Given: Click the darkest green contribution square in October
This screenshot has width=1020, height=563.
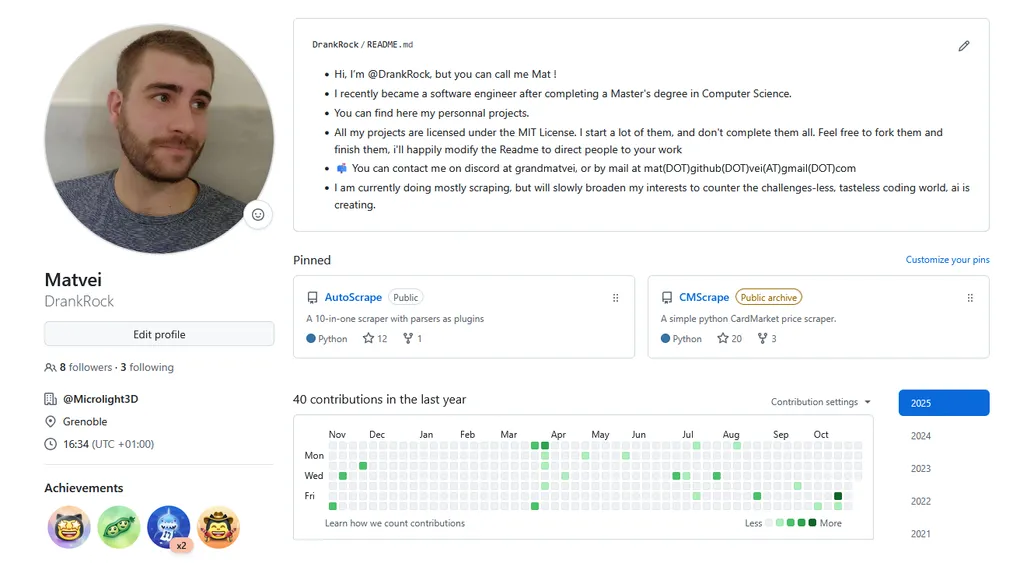Looking at the screenshot, I should point(838,496).
